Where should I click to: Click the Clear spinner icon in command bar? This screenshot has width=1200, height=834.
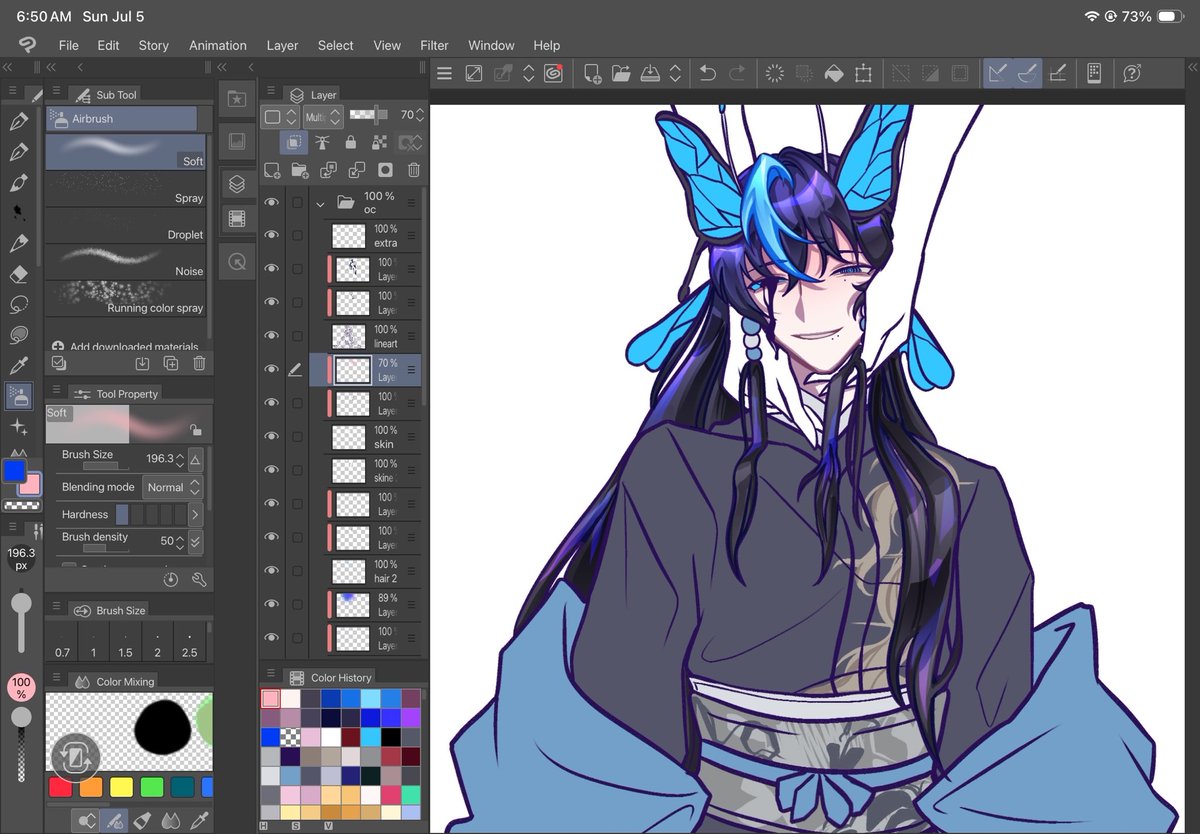coord(774,73)
